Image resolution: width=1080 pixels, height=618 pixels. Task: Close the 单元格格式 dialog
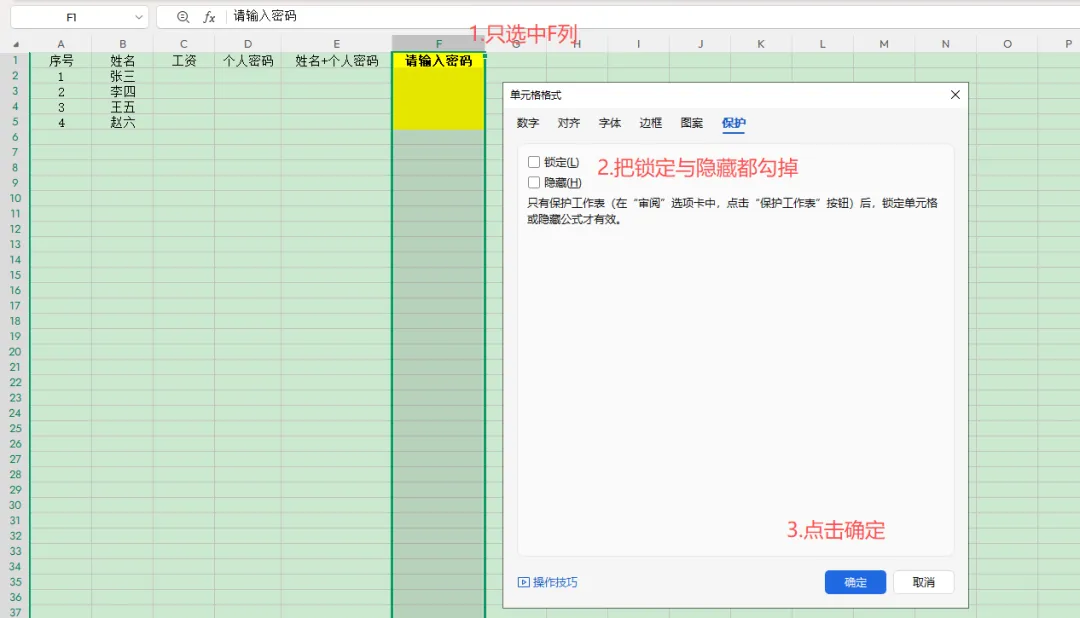click(955, 95)
